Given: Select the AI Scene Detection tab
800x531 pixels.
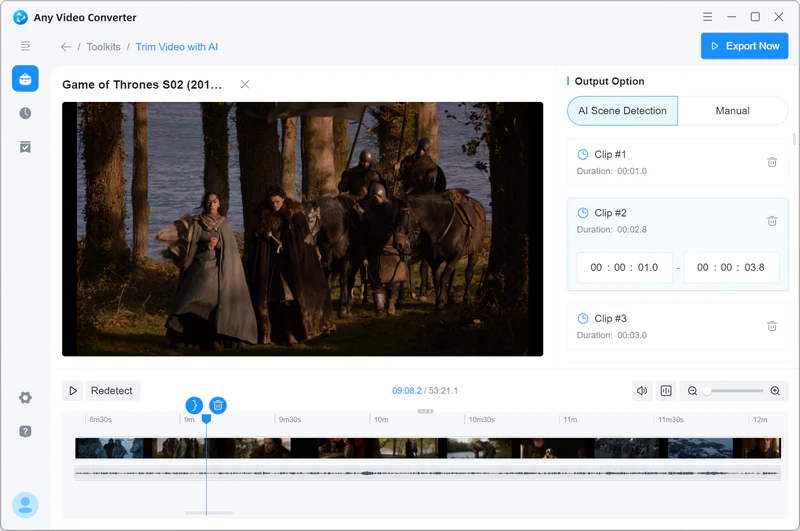Looking at the screenshot, I should (622, 111).
